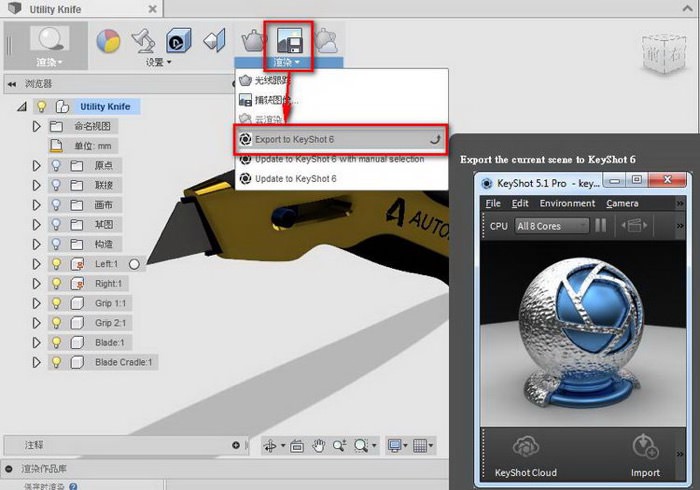Click the cloud Render teapot icon
The image size is (700, 490).
(327, 41)
